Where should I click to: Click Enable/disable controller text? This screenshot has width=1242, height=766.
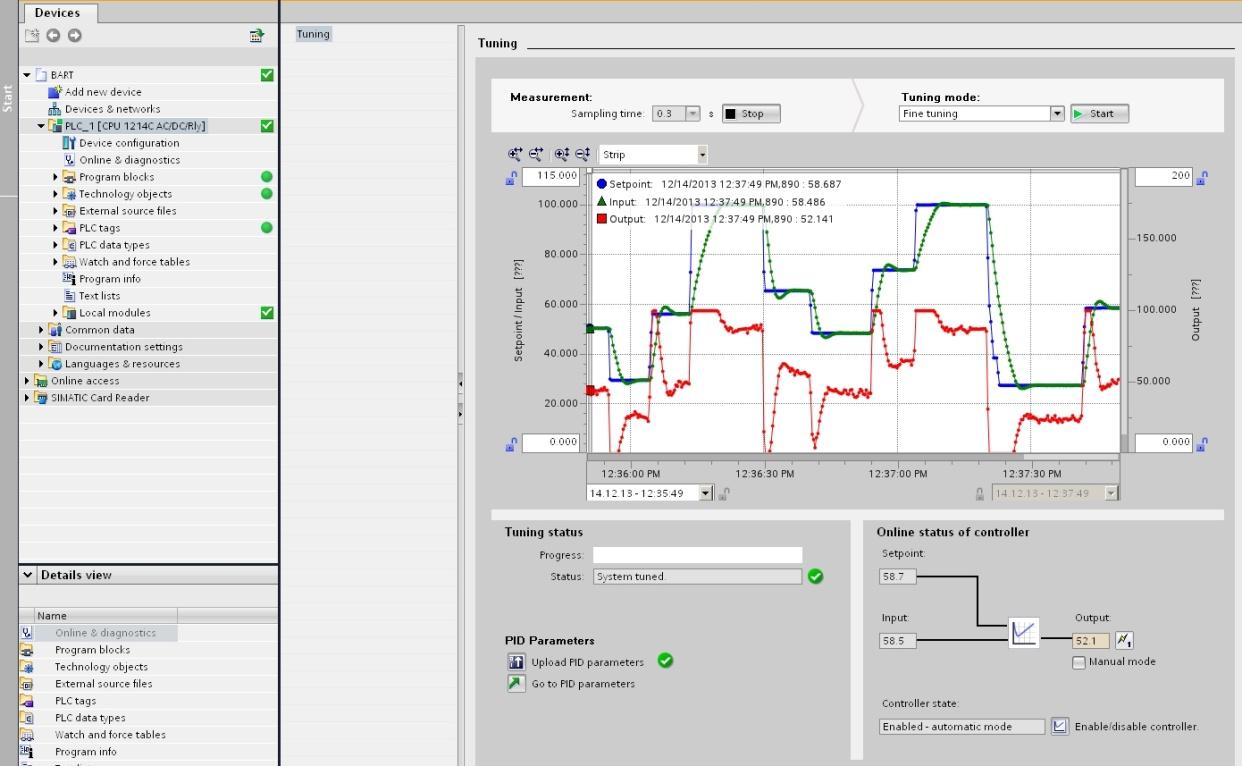click(x=1136, y=727)
